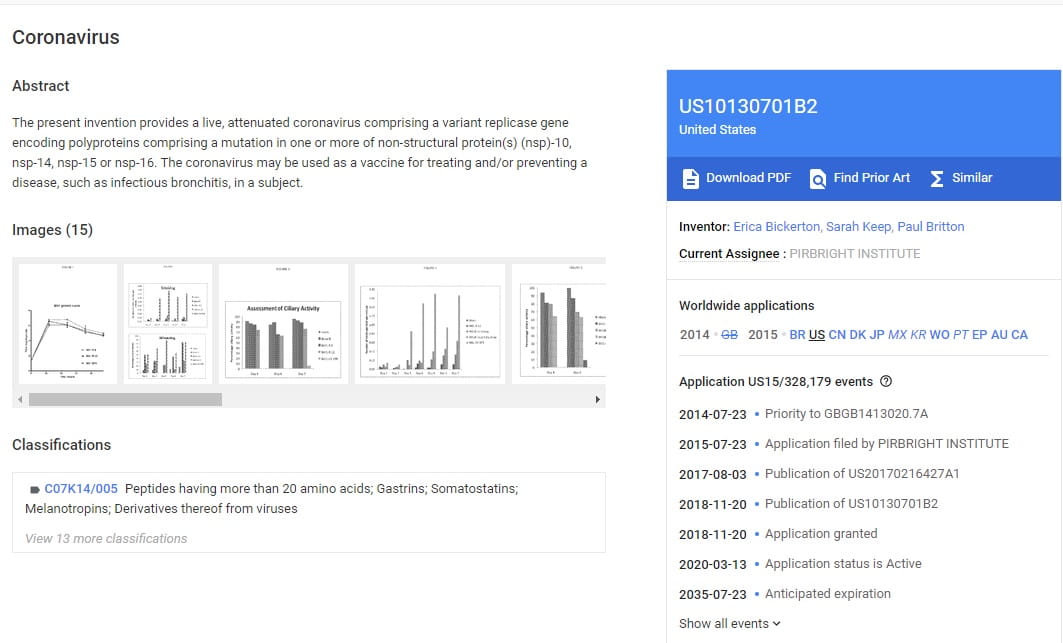This screenshot has width=1063, height=643.
Task: Click the Find Prior Art search icon
Action: point(818,178)
